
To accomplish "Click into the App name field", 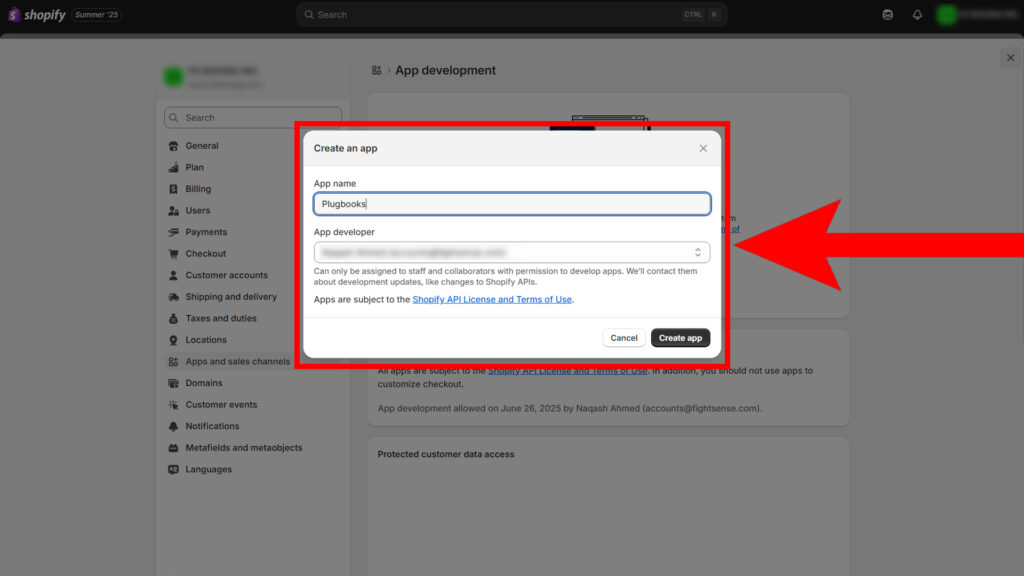I will click(x=512, y=204).
